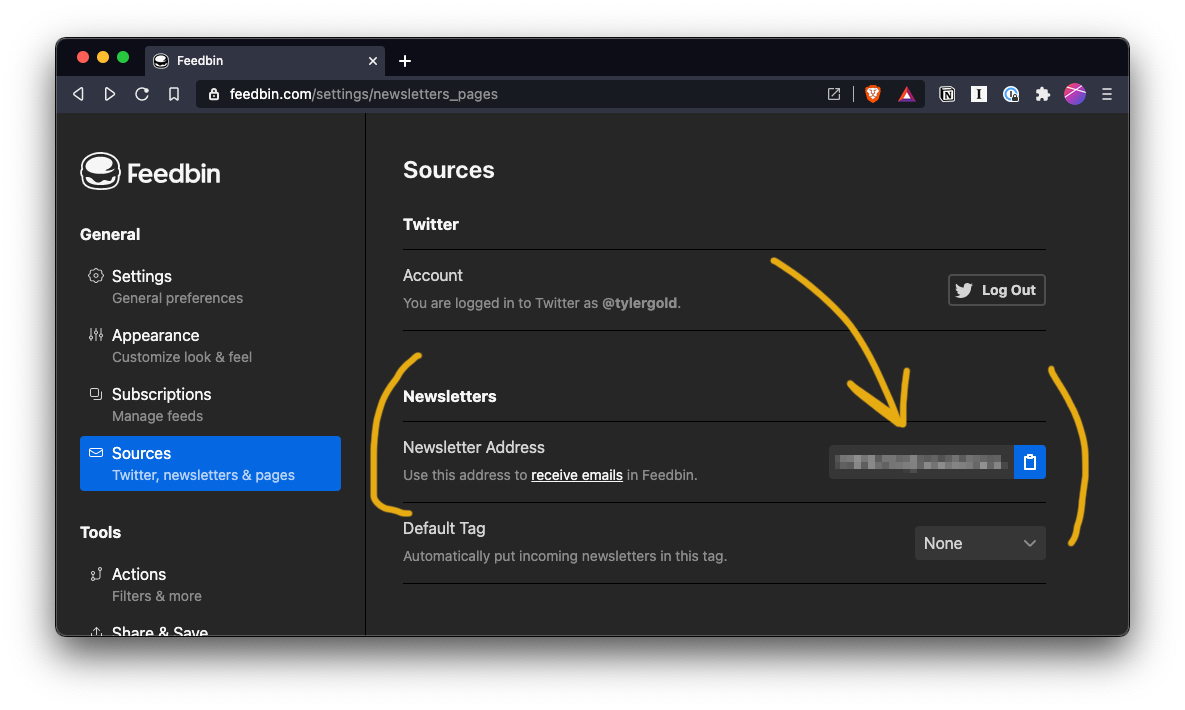Open the Extensions puzzle icon
Screen dimensions: 1185x710
click(x=1043, y=94)
